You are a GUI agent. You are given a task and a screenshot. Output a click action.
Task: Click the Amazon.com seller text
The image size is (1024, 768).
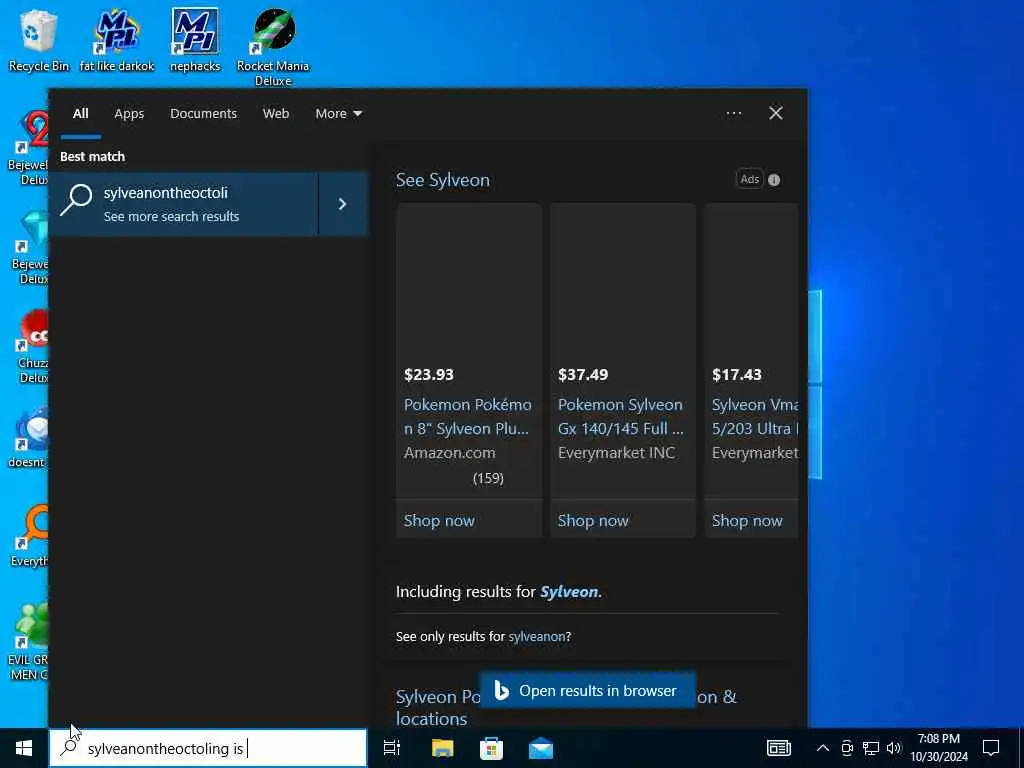(x=449, y=453)
